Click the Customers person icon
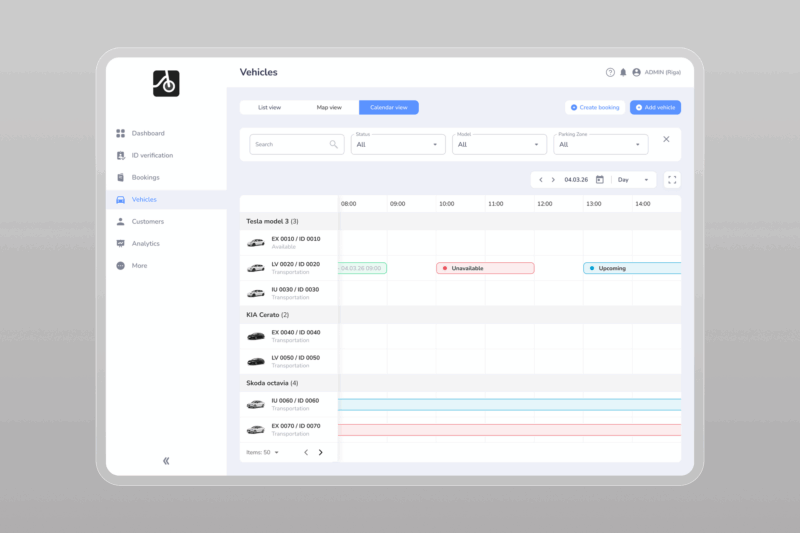Viewport: 800px width, 533px height. point(120,221)
